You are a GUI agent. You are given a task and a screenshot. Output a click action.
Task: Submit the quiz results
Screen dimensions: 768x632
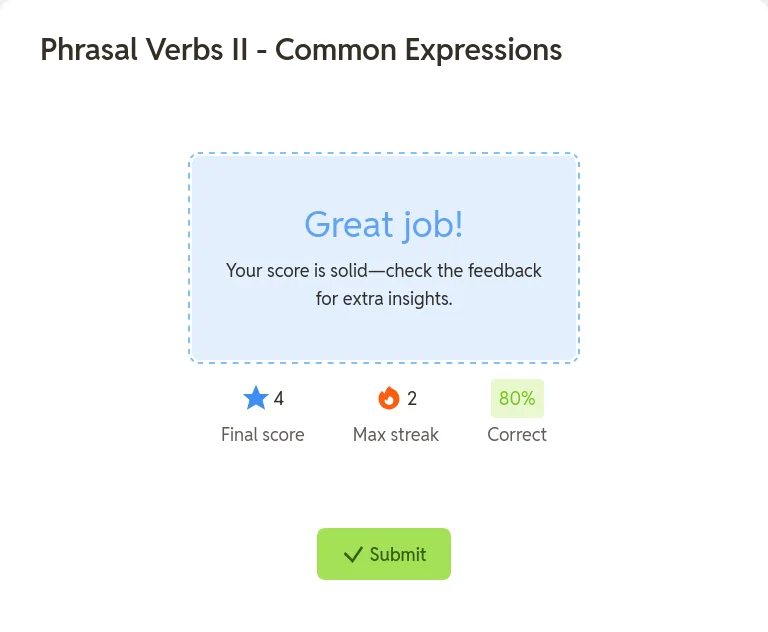coord(384,554)
